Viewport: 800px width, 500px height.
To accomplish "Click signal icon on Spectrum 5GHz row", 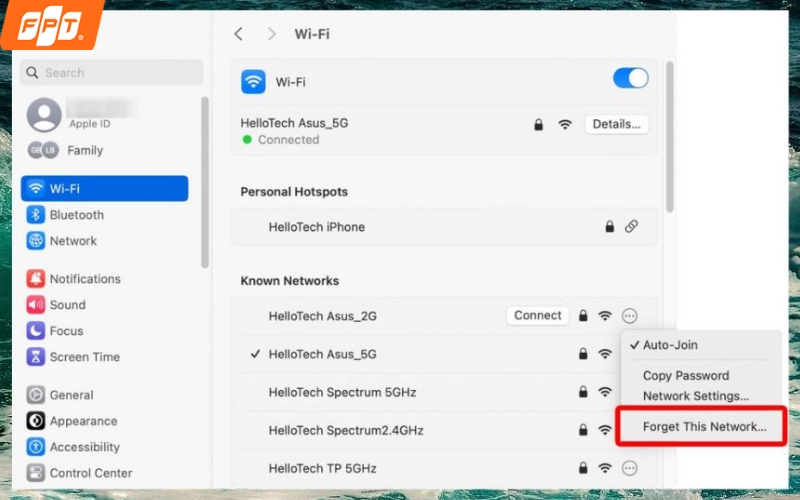I will 605,392.
